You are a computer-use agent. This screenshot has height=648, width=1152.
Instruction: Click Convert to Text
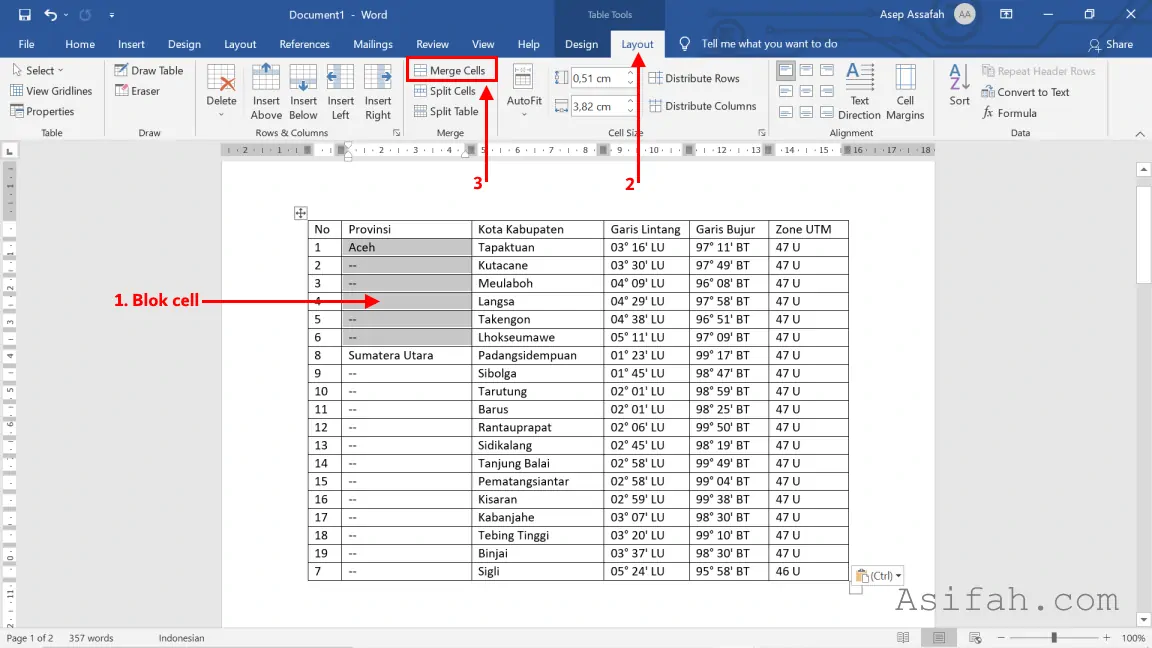pyautogui.click(x=1025, y=92)
